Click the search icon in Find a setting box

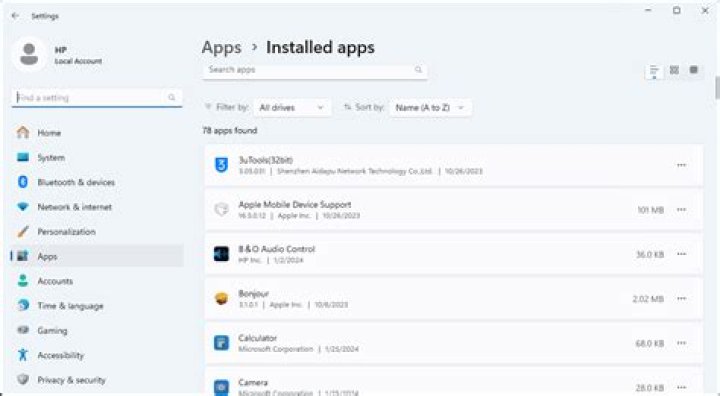coord(172,97)
